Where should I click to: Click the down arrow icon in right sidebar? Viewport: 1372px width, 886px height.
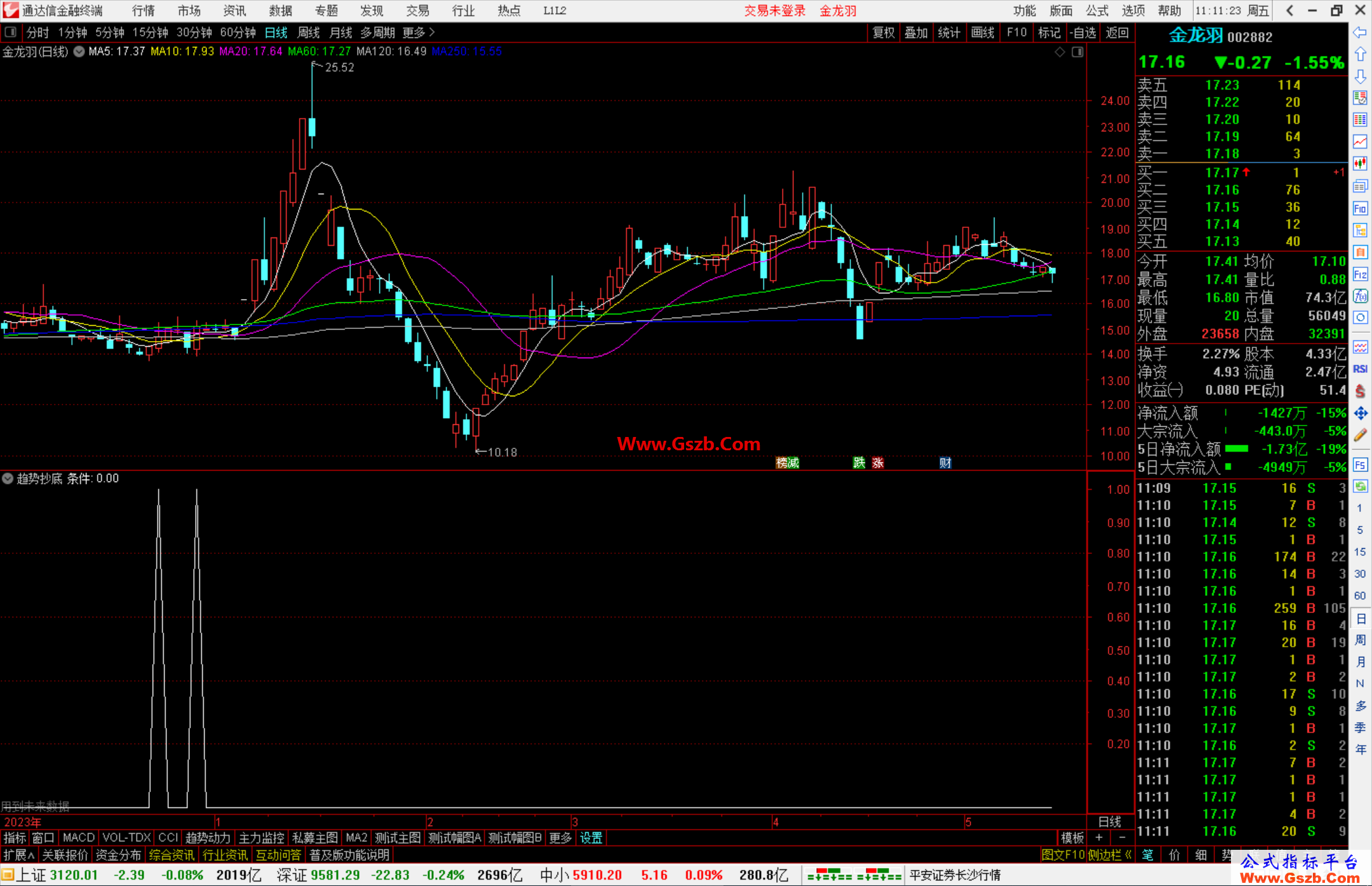[1360, 76]
